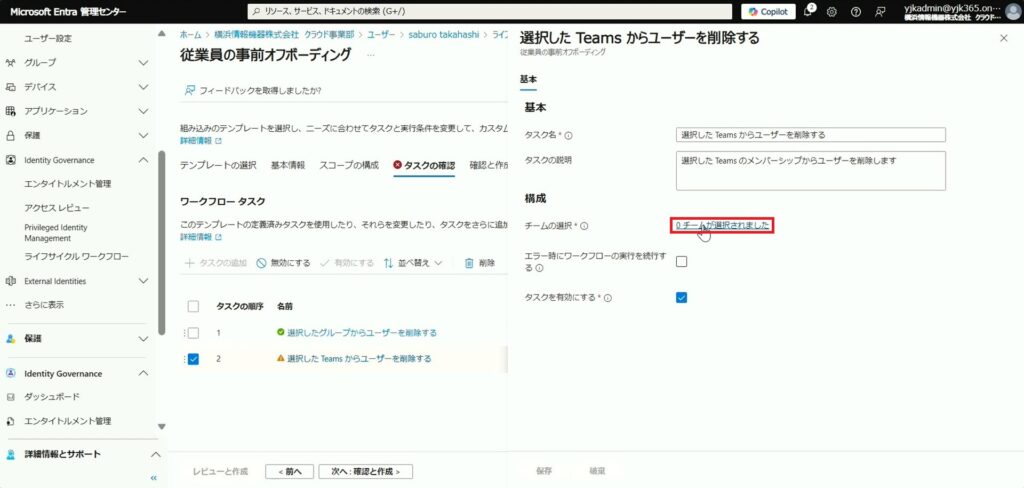Click the 保護 lock icon
Image resolution: width=1024 pixels, height=488 pixels.
coord(10,136)
